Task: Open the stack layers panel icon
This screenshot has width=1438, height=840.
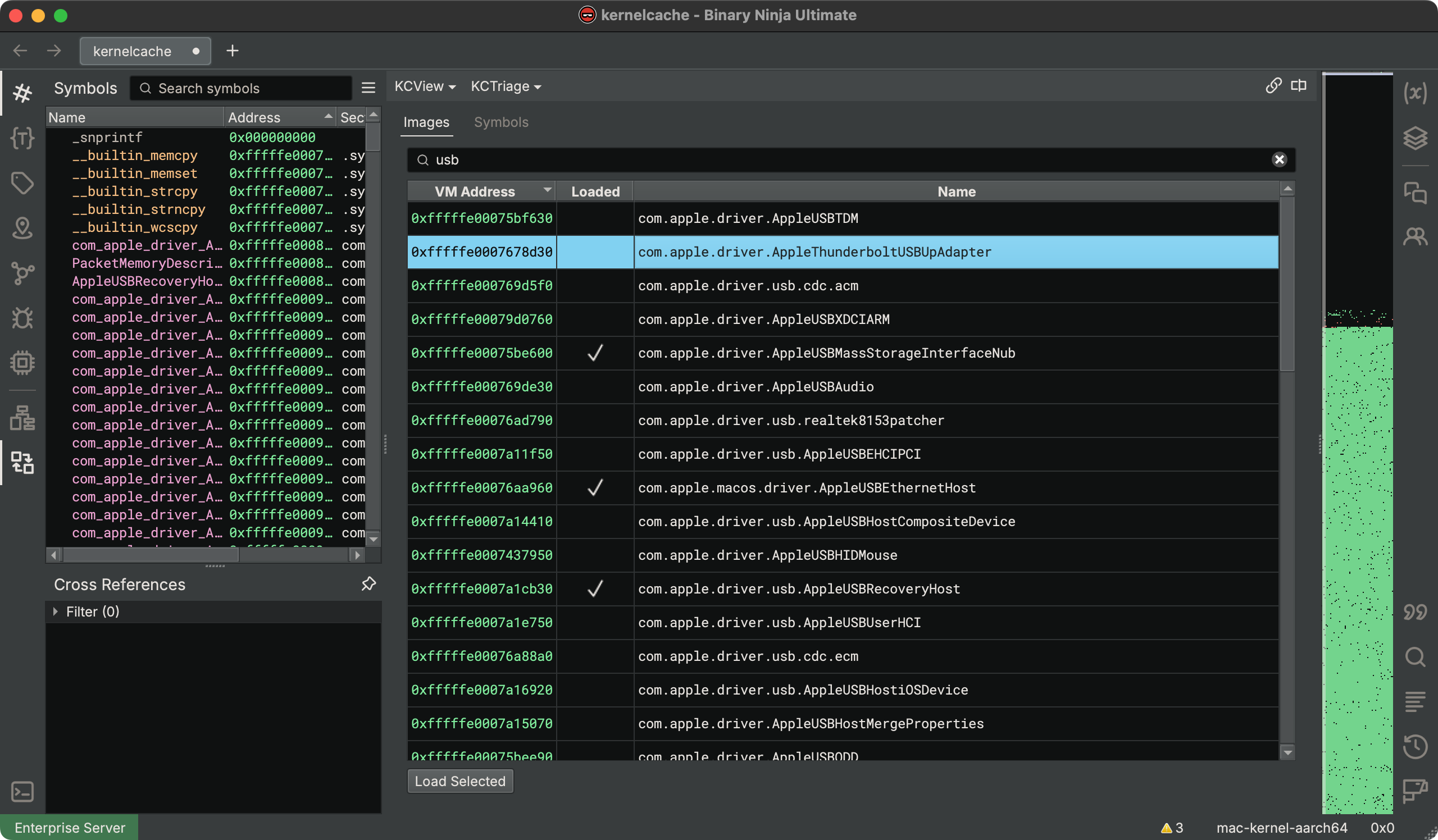Action: [x=1415, y=138]
